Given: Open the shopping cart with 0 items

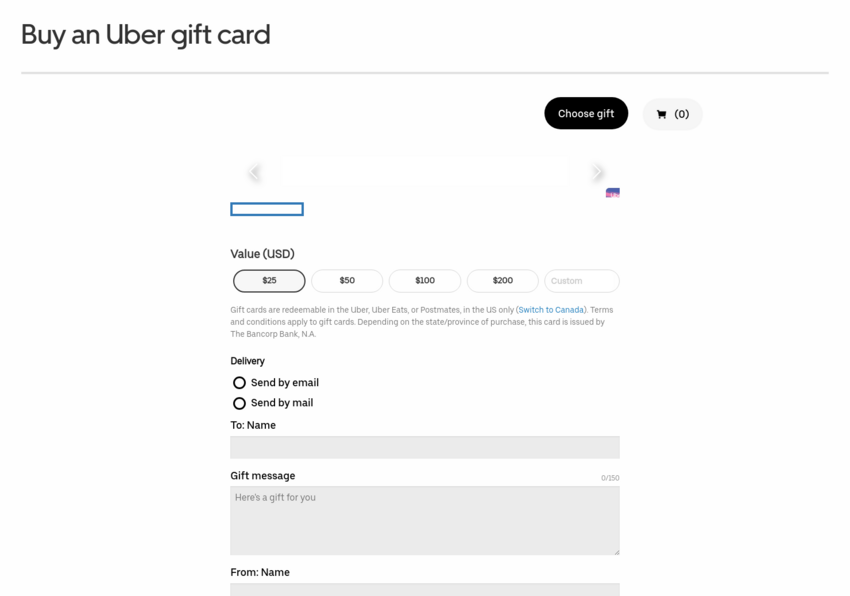Looking at the screenshot, I should pos(672,114).
